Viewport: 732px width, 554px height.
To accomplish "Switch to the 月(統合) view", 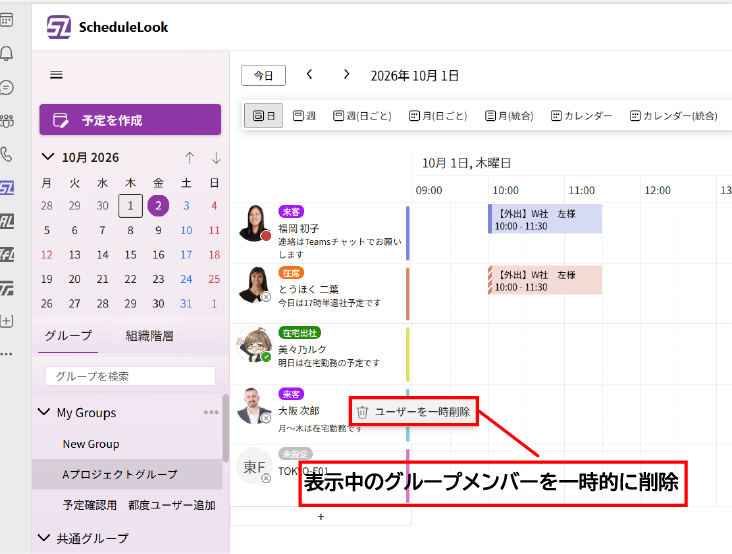I will pos(509,116).
